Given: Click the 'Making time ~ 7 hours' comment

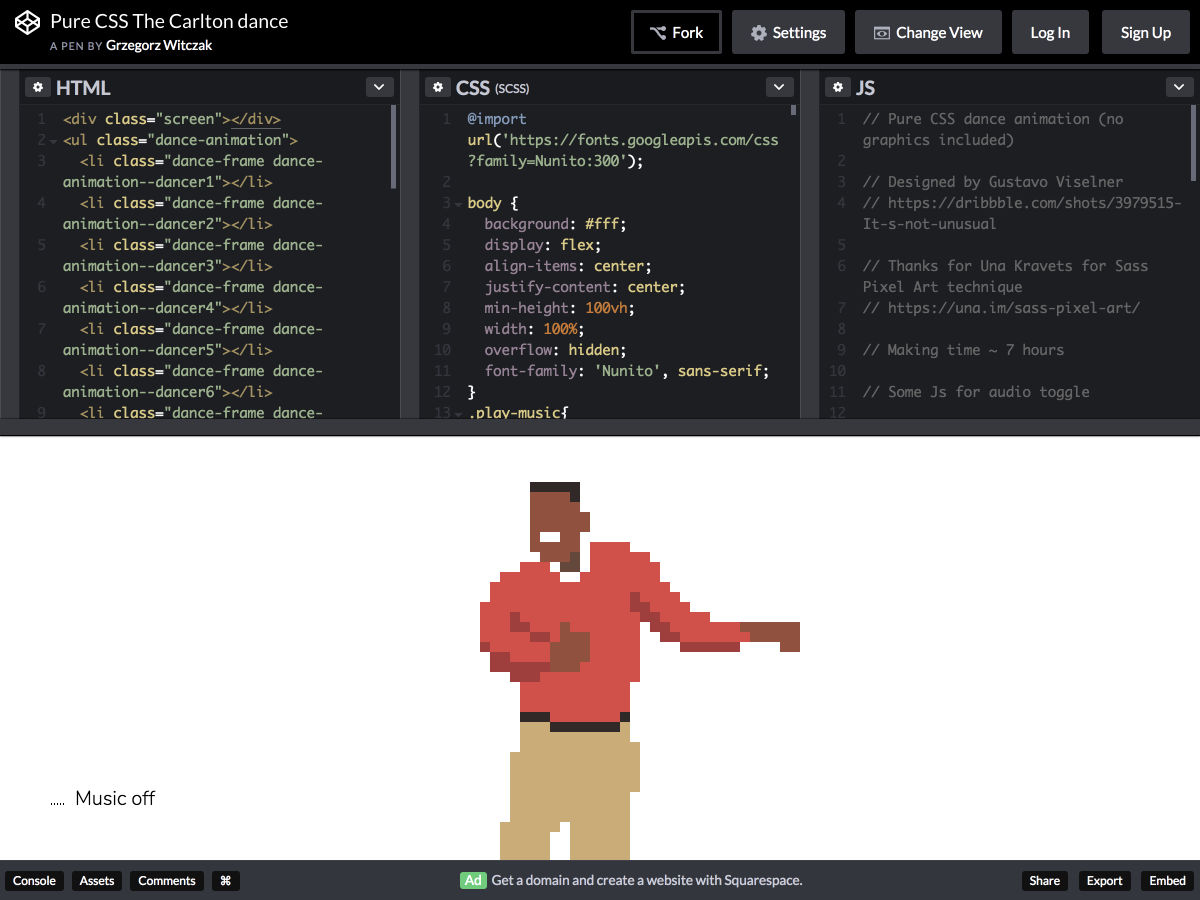Looking at the screenshot, I should tap(962, 350).
